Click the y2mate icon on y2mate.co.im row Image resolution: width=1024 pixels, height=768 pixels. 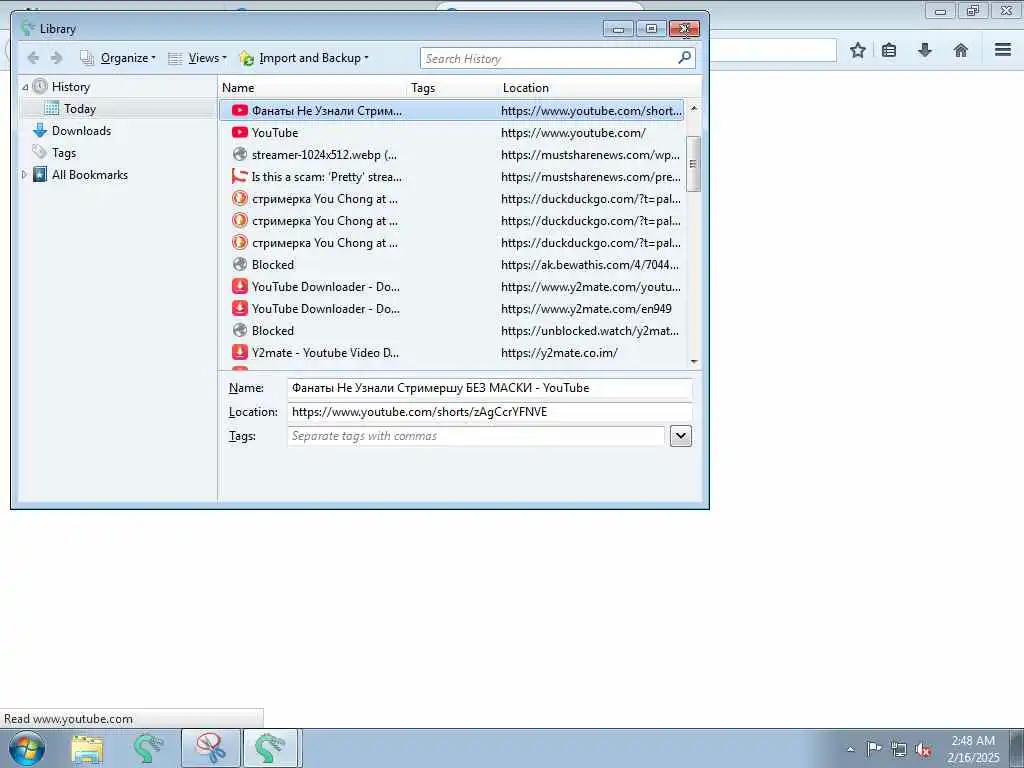coord(240,353)
